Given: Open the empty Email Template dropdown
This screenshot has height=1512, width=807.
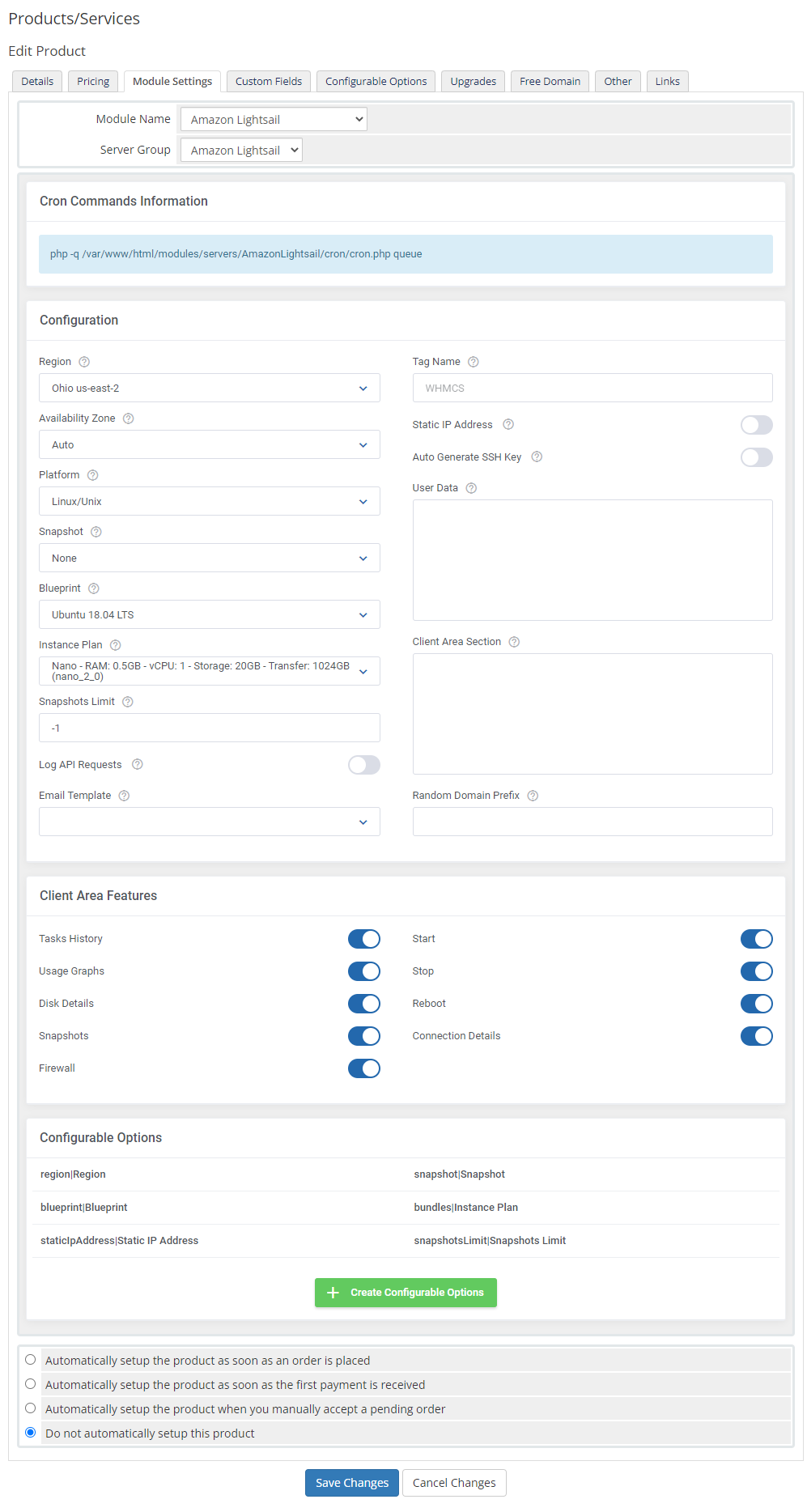Looking at the screenshot, I should [209, 822].
